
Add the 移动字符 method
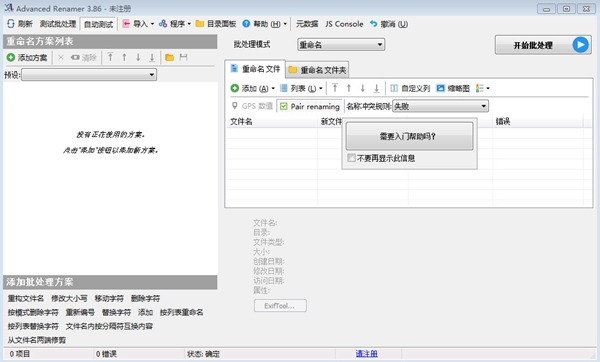tap(109, 298)
